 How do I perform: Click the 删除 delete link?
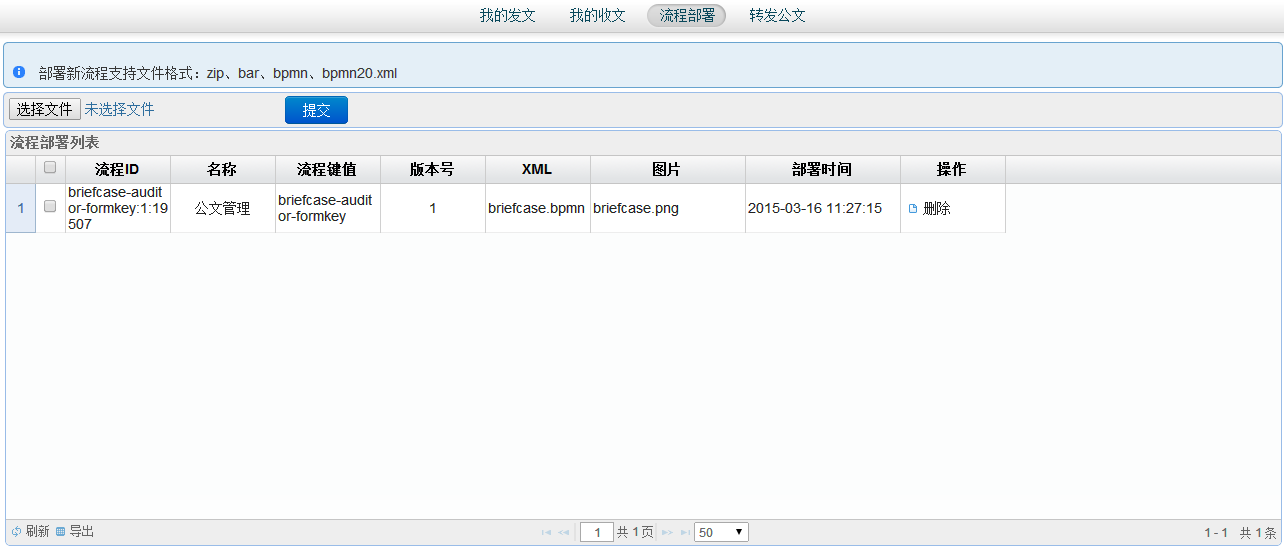[x=937, y=208]
